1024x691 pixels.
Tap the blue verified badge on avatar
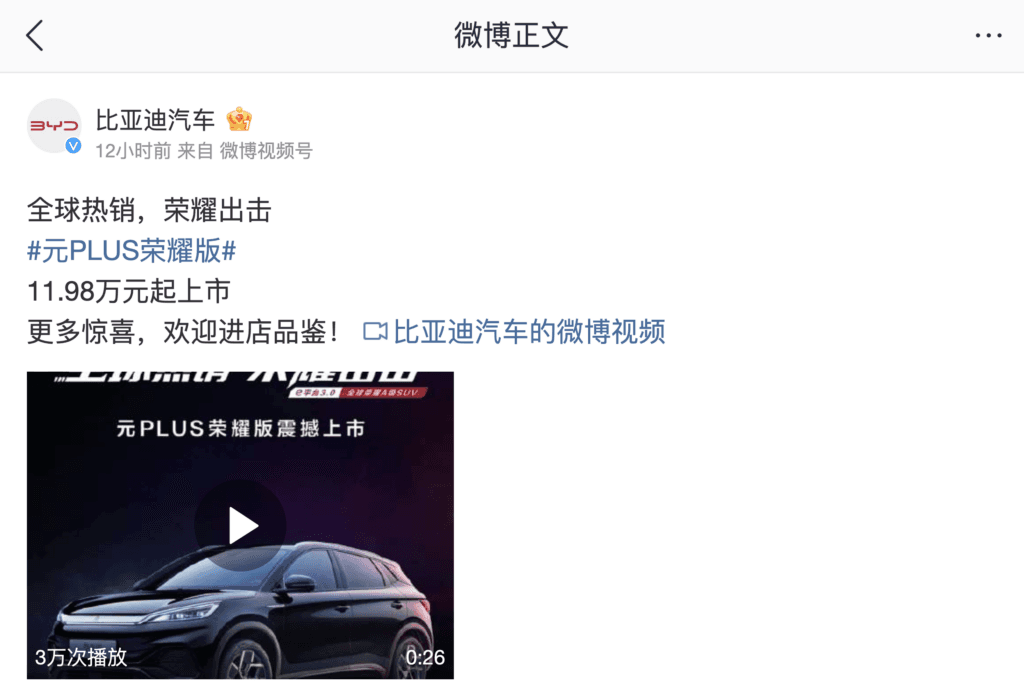[x=73, y=146]
